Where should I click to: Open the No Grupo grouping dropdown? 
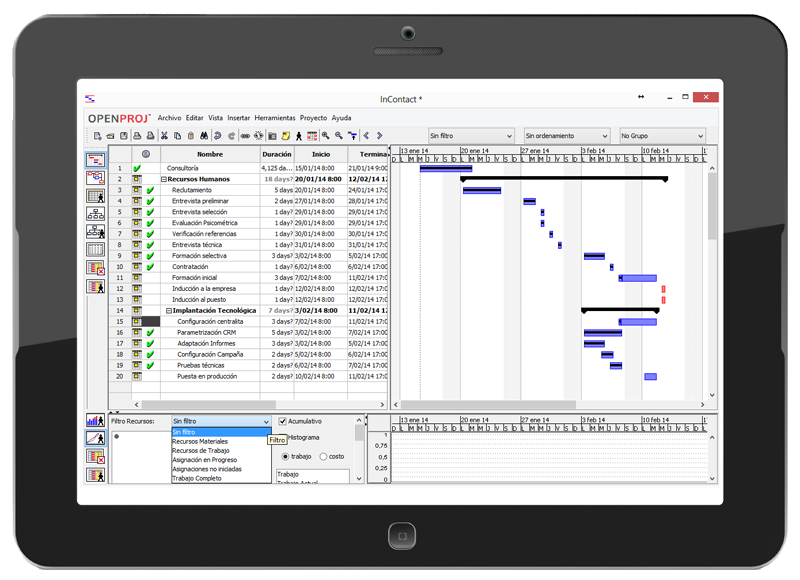point(662,135)
